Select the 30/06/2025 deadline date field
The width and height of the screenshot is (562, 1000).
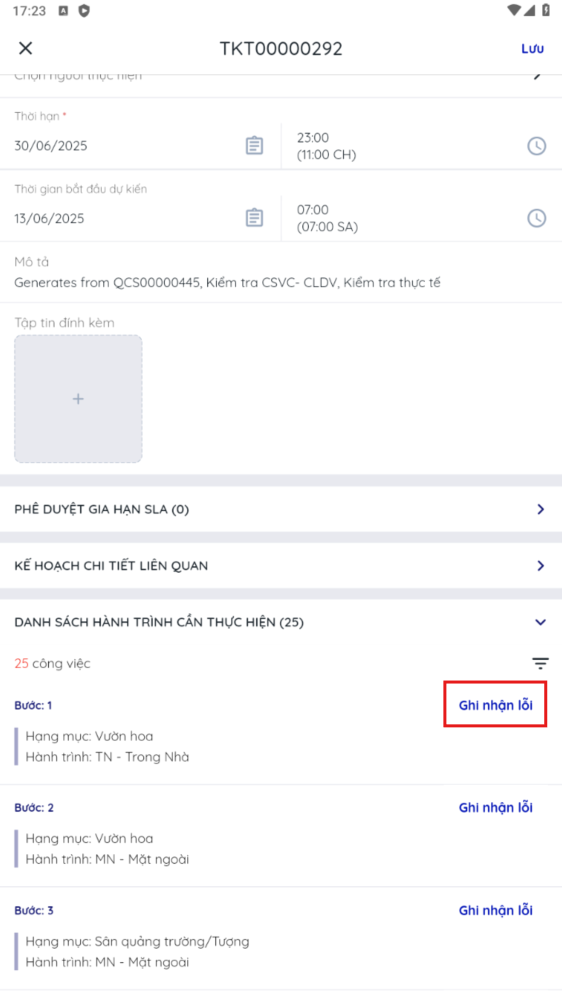click(x=140, y=145)
